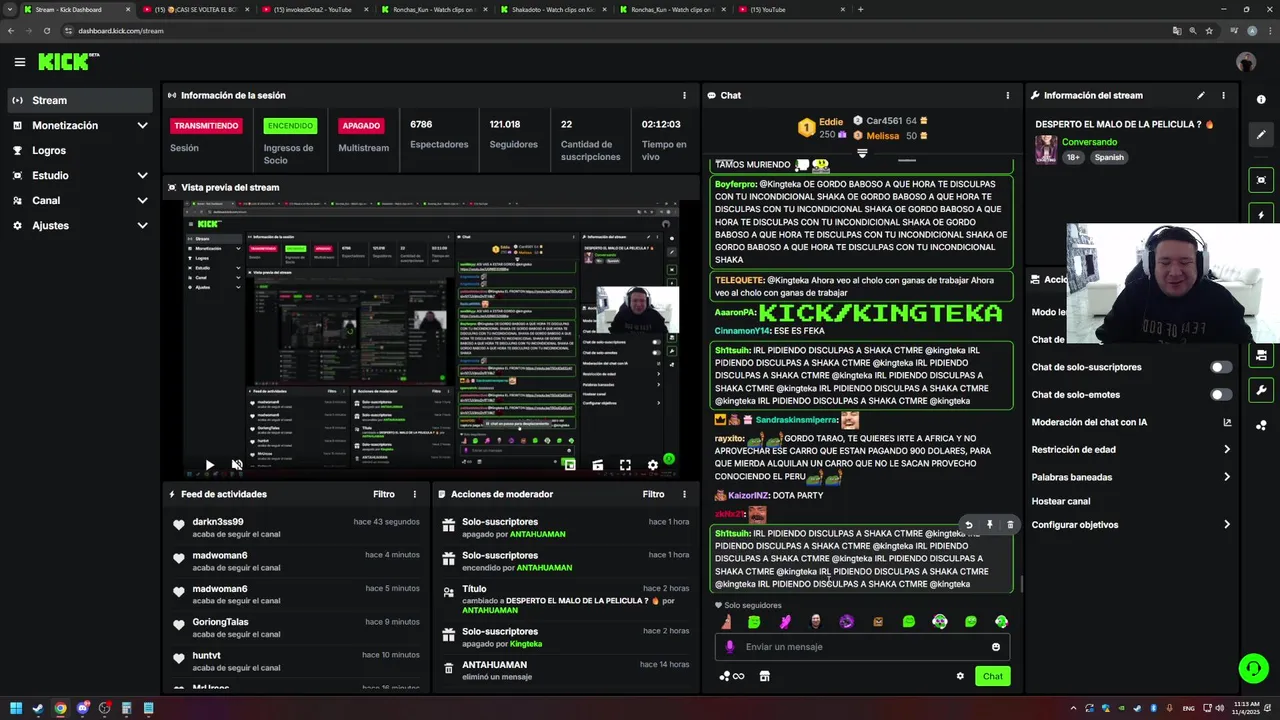Click the lightning bolt right rail icon
The height and width of the screenshot is (720, 1280).
pos(1261,215)
